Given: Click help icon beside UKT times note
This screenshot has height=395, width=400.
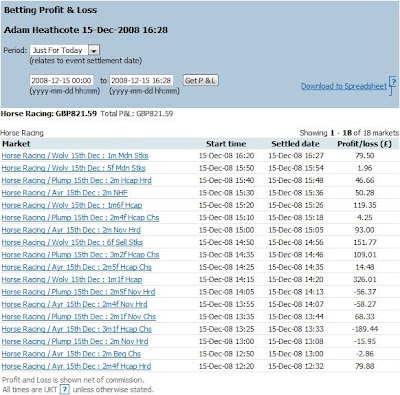Looking at the screenshot, I should pyautogui.click(x=65, y=389).
